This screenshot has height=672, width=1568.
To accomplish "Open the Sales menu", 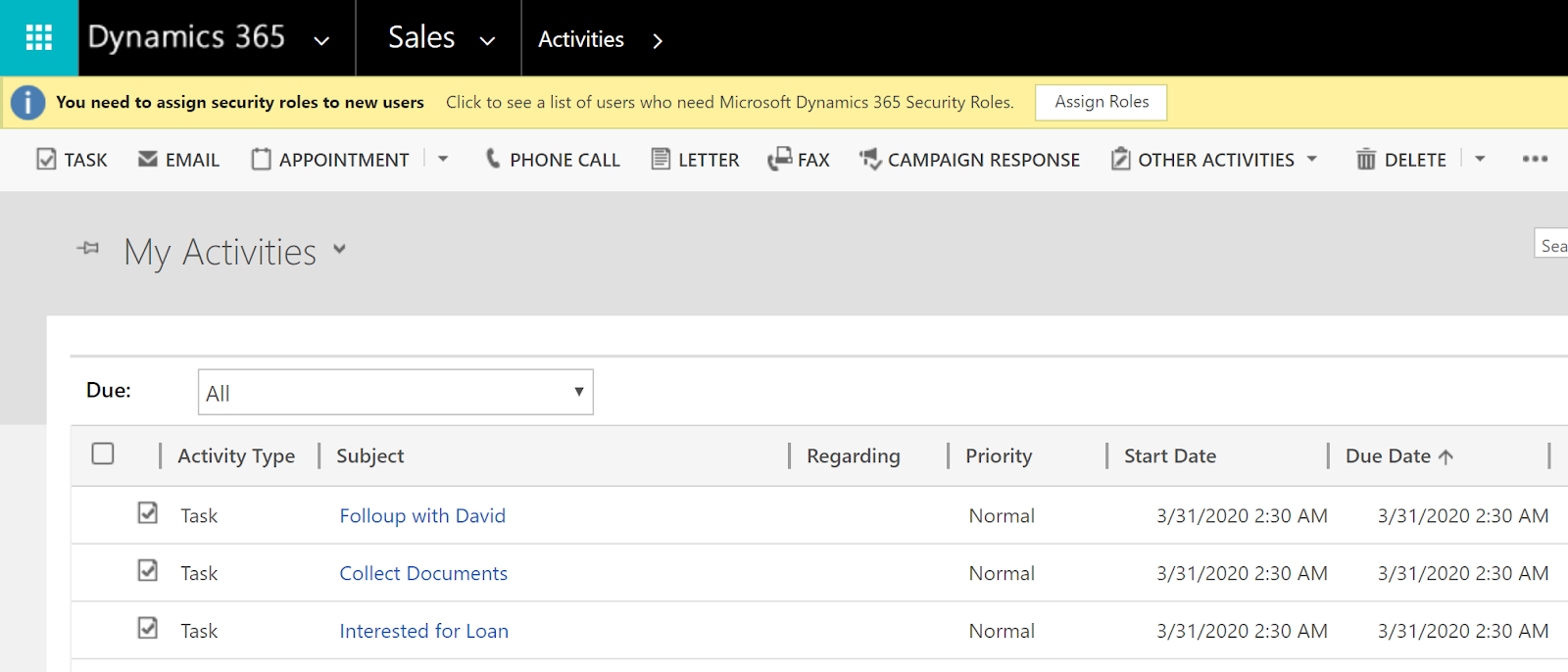I will click(x=421, y=37).
